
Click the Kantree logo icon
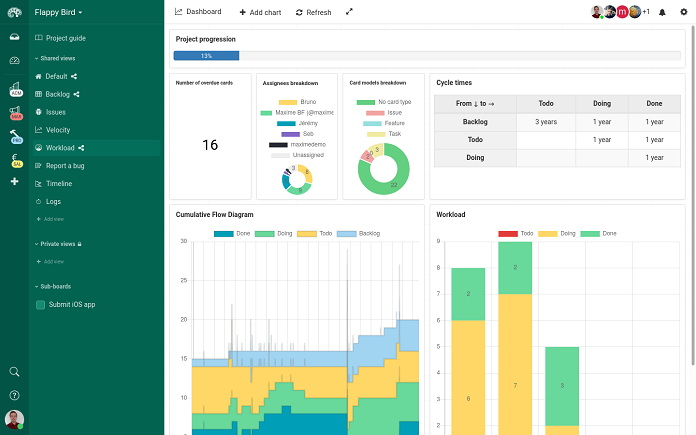(14, 12)
